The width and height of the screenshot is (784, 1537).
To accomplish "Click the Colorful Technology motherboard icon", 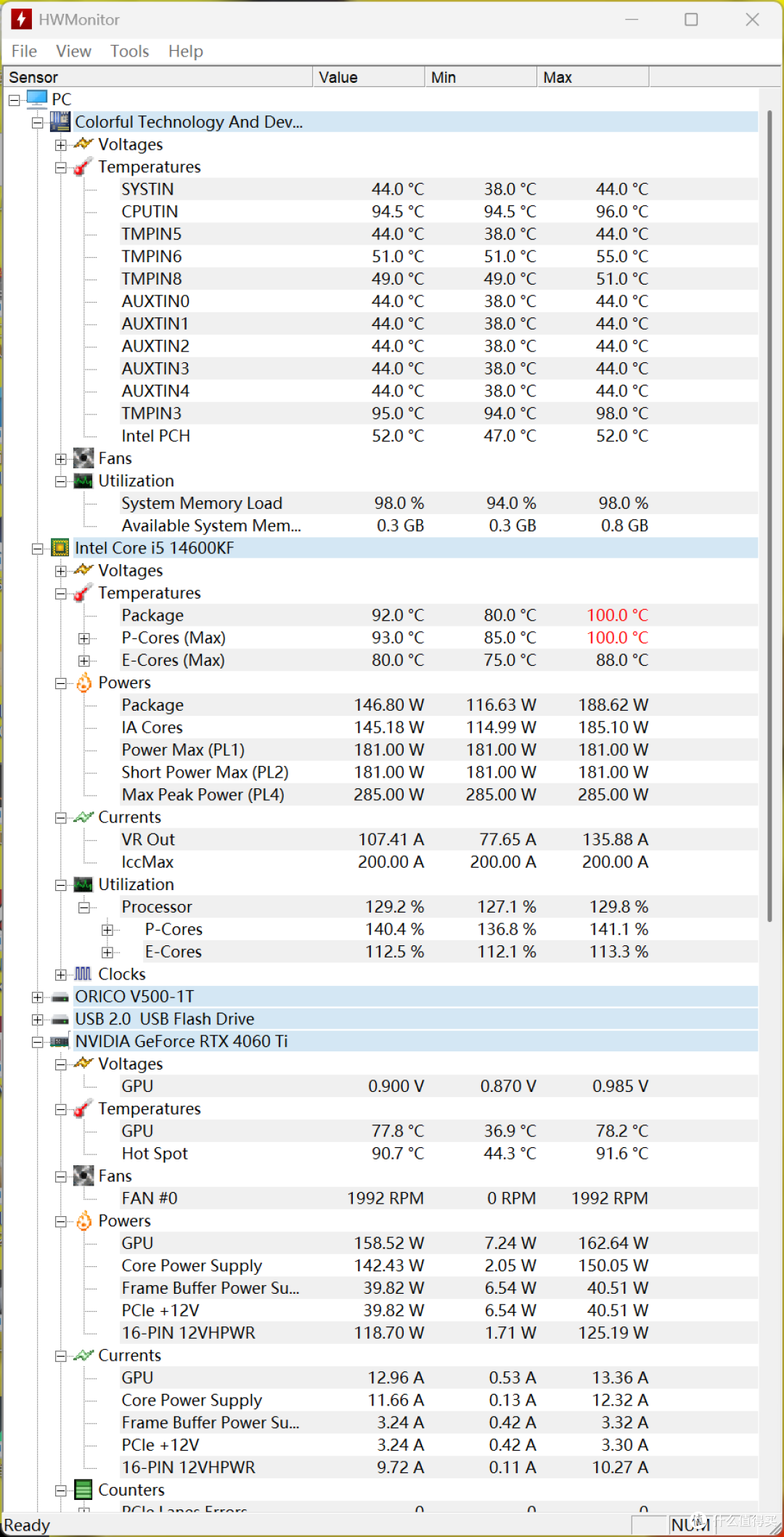I will pyautogui.click(x=60, y=121).
